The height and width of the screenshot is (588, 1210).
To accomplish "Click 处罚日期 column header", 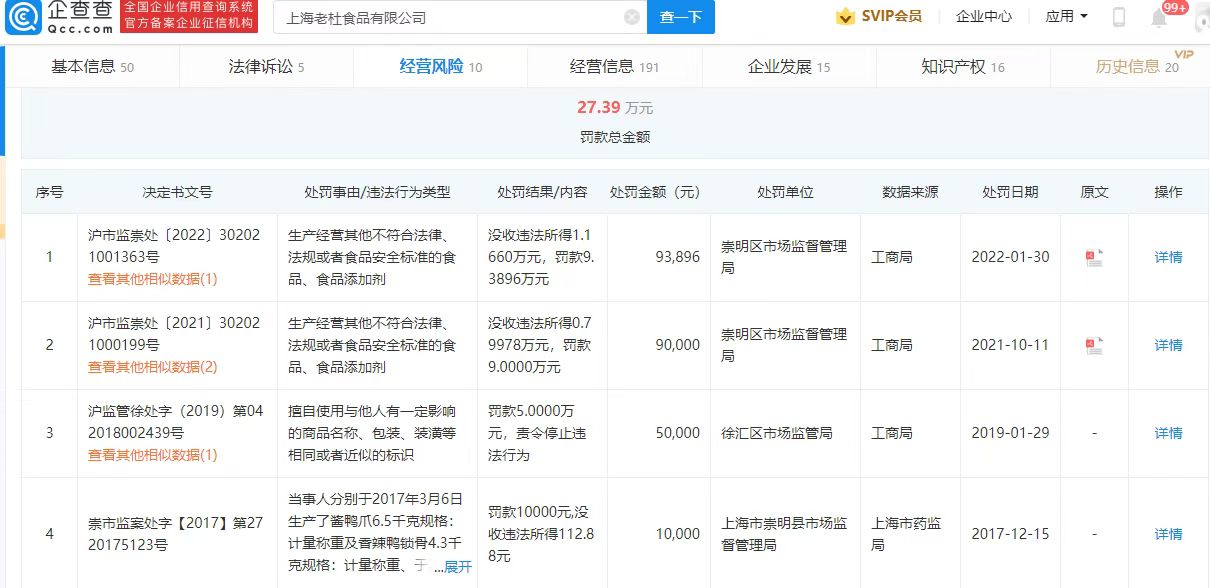I will [1010, 192].
